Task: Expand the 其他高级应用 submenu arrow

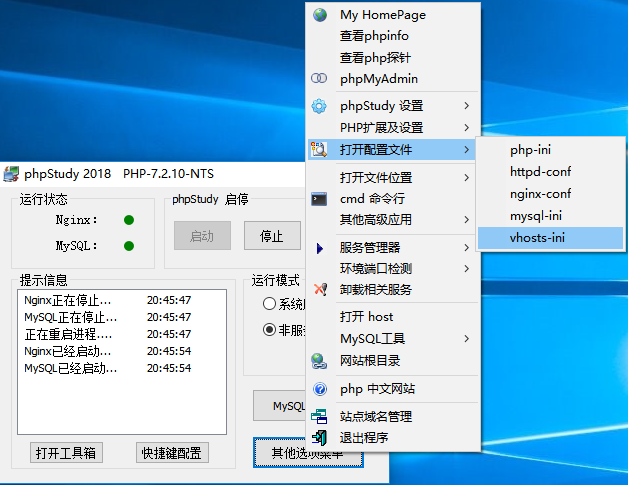Action: pos(467,219)
